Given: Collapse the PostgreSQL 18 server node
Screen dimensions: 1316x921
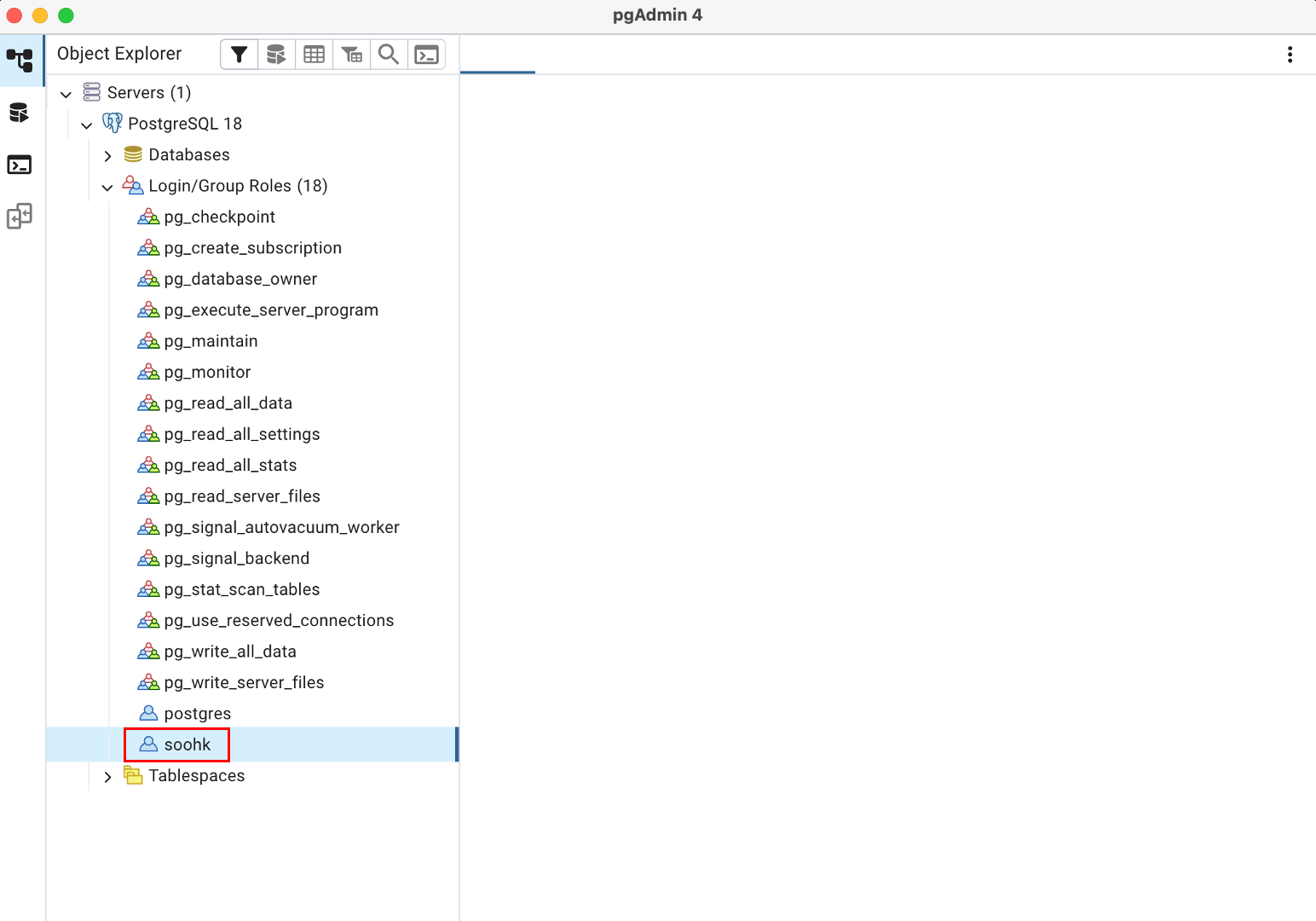Looking at the screenshot, I should click(x=86, y=125).
